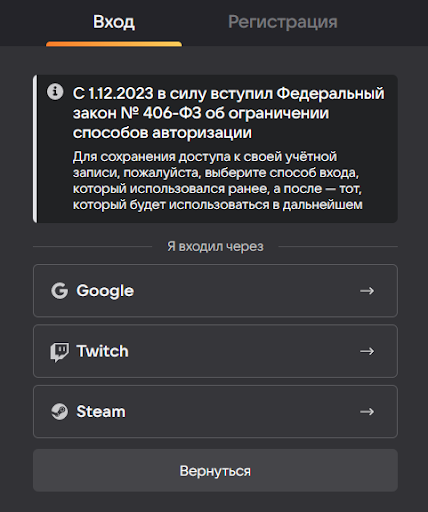Select the Вход tab
Viewport: 428px width, 512px height.
114,22
